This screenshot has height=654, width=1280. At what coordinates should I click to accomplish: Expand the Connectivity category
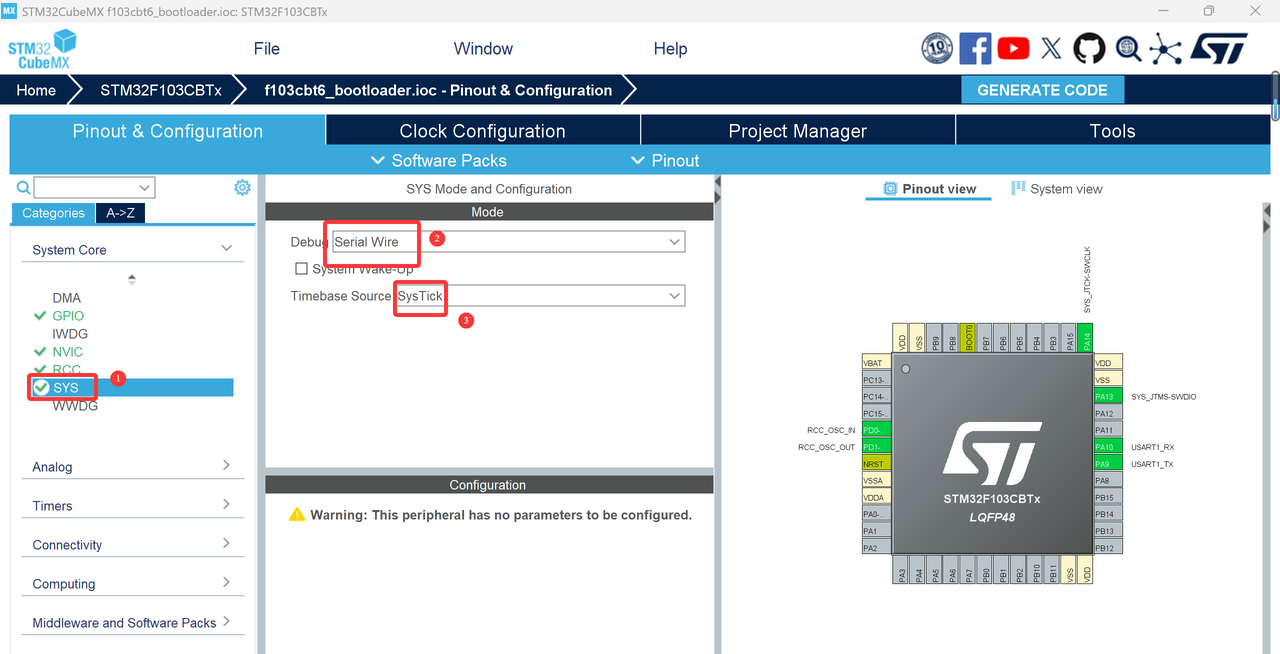coord(132,544)
